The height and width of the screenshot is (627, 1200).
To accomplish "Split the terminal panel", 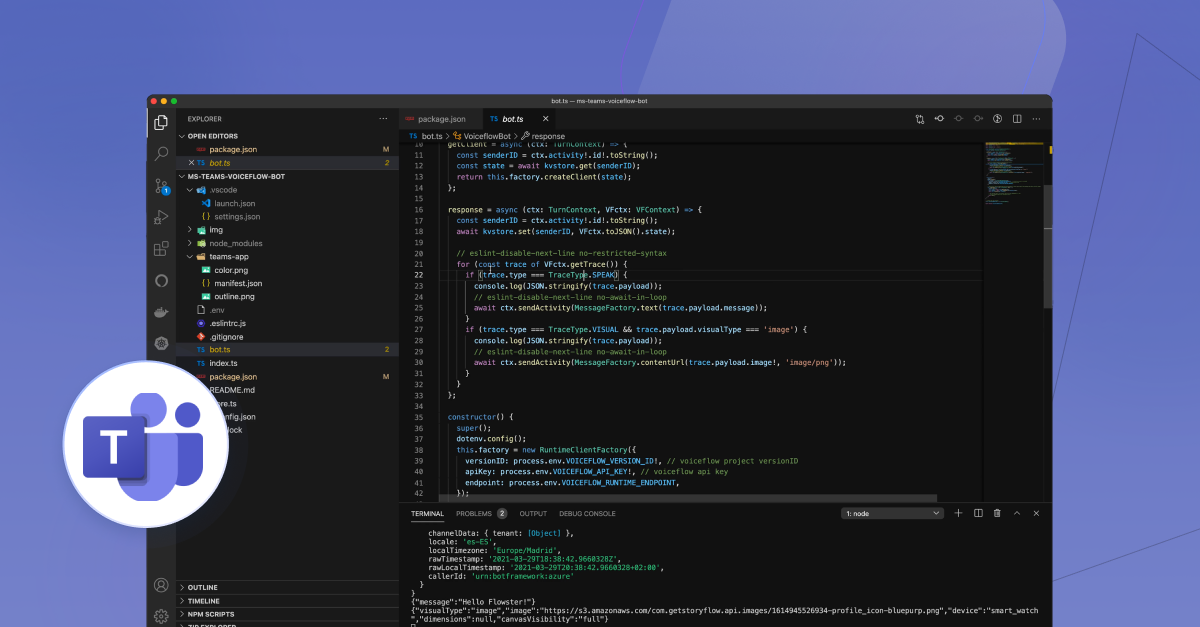I will click(x=978, y=513).
